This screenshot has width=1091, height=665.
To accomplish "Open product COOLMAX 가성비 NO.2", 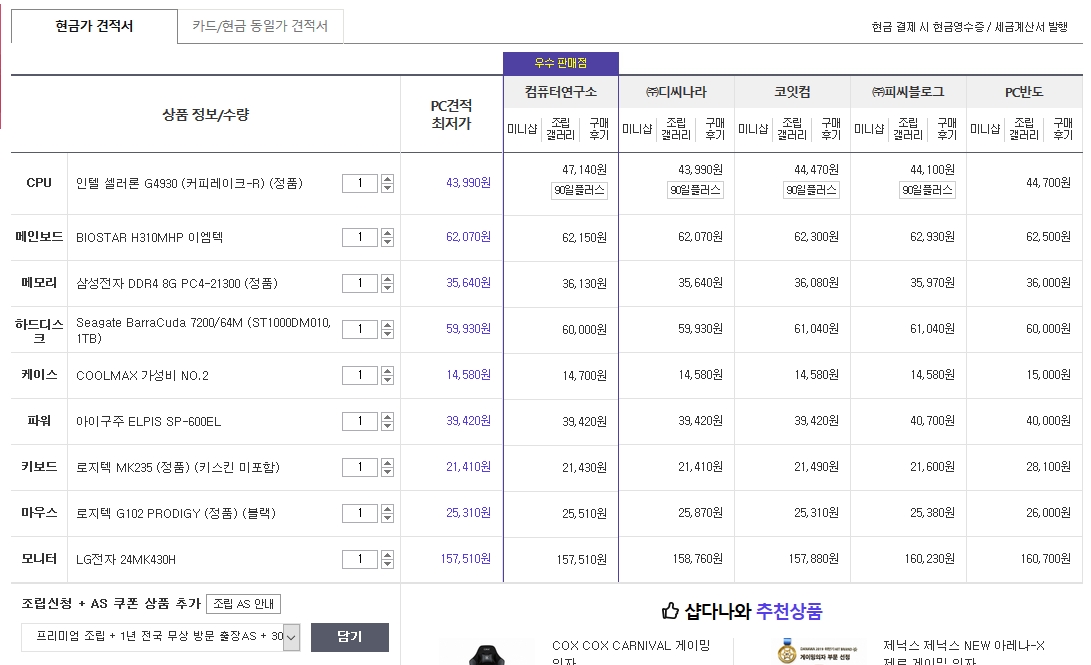I will click(142, 376).
